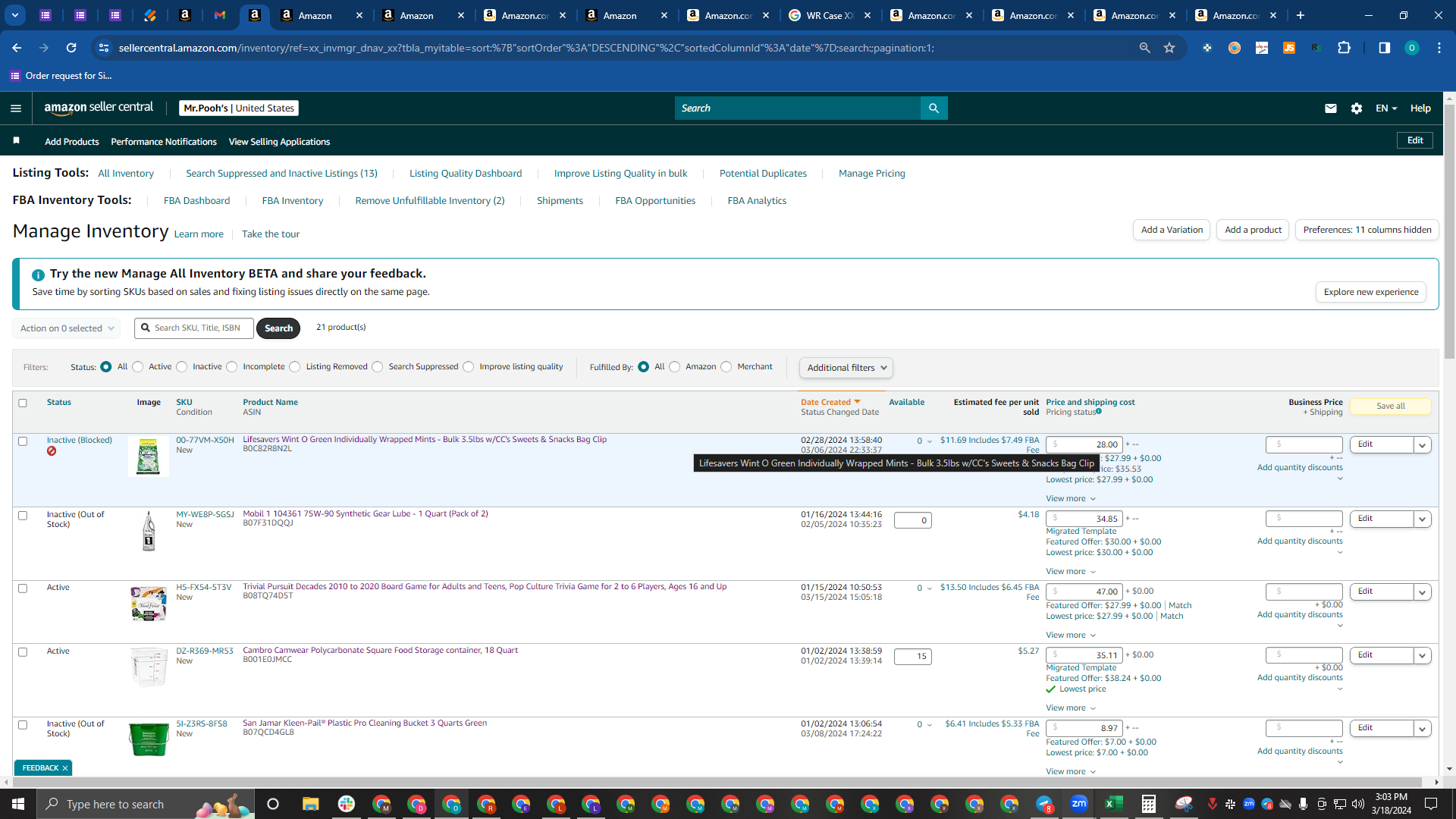Select the Inactive status filter radio
Viewport: 1456px width, 819px height.
(x=182, y=367)
